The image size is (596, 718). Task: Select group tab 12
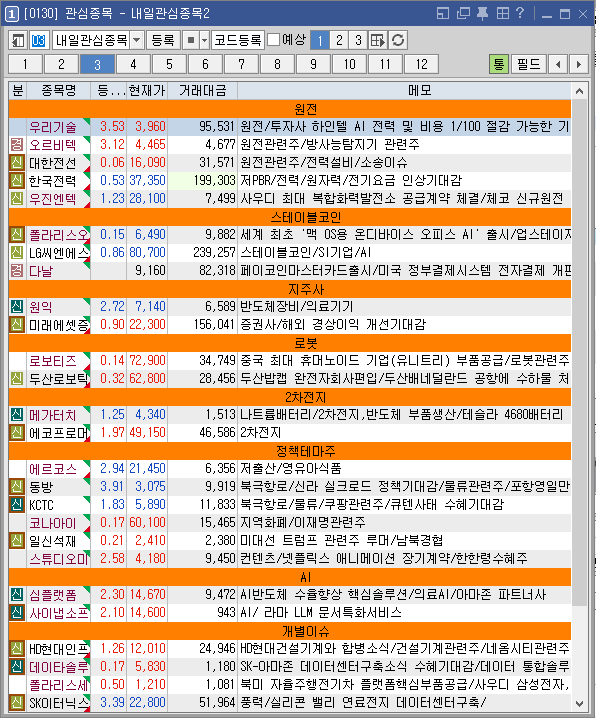422,64
